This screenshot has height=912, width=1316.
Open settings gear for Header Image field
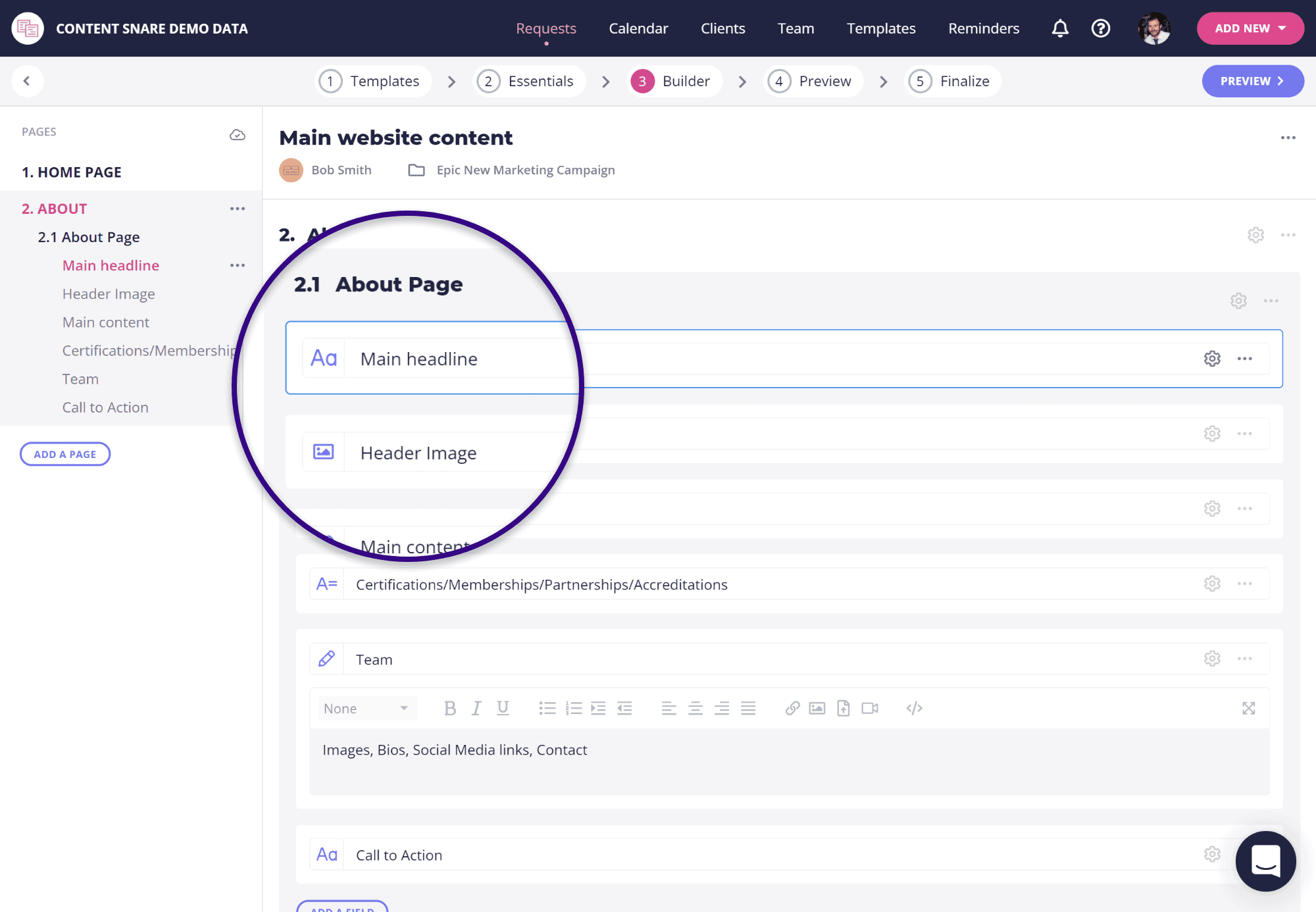coord(1212,434)
